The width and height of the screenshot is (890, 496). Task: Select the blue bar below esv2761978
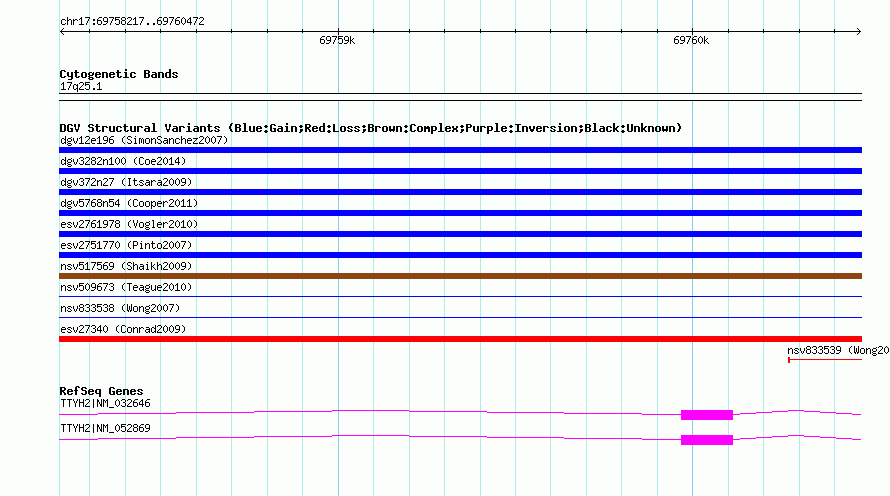[460, 234]
